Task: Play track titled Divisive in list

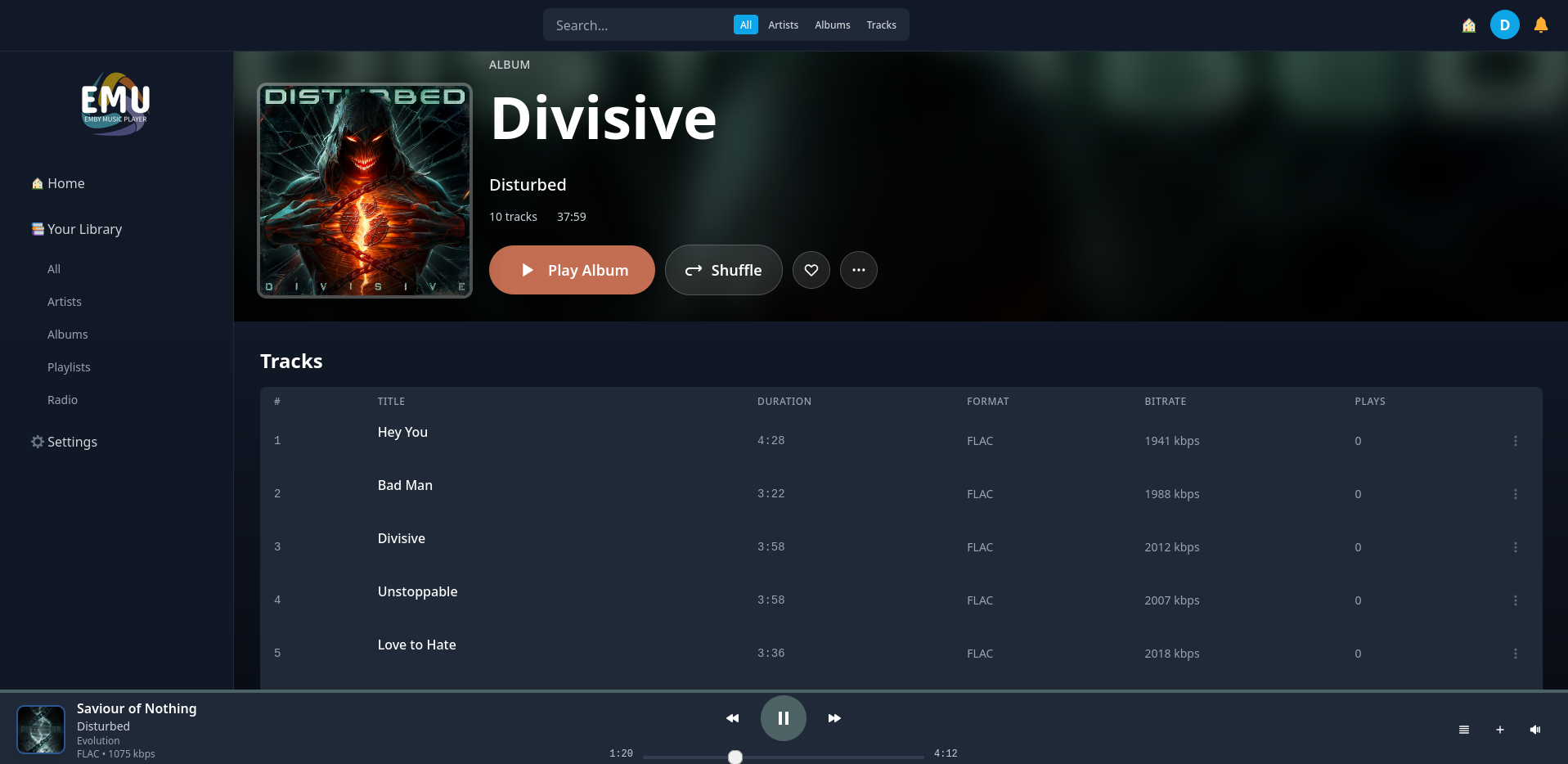Action: (401, 538)
